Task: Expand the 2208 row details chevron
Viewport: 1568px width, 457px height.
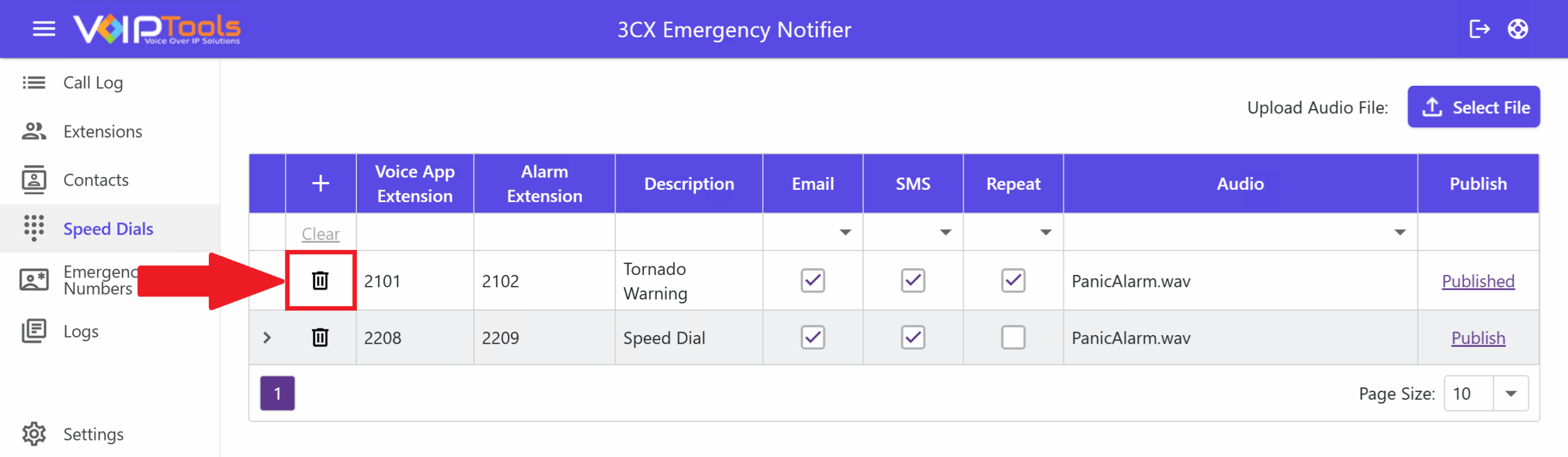Action: [267, 338]
